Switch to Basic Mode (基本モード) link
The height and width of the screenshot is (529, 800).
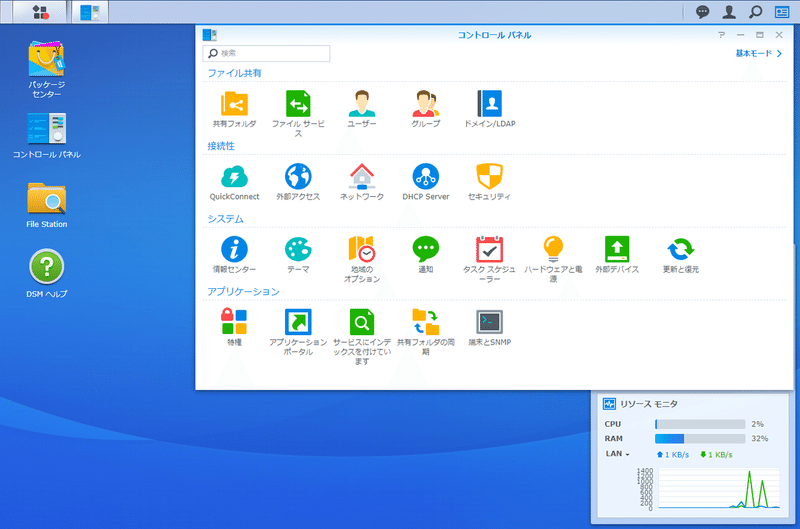(758, 53)
